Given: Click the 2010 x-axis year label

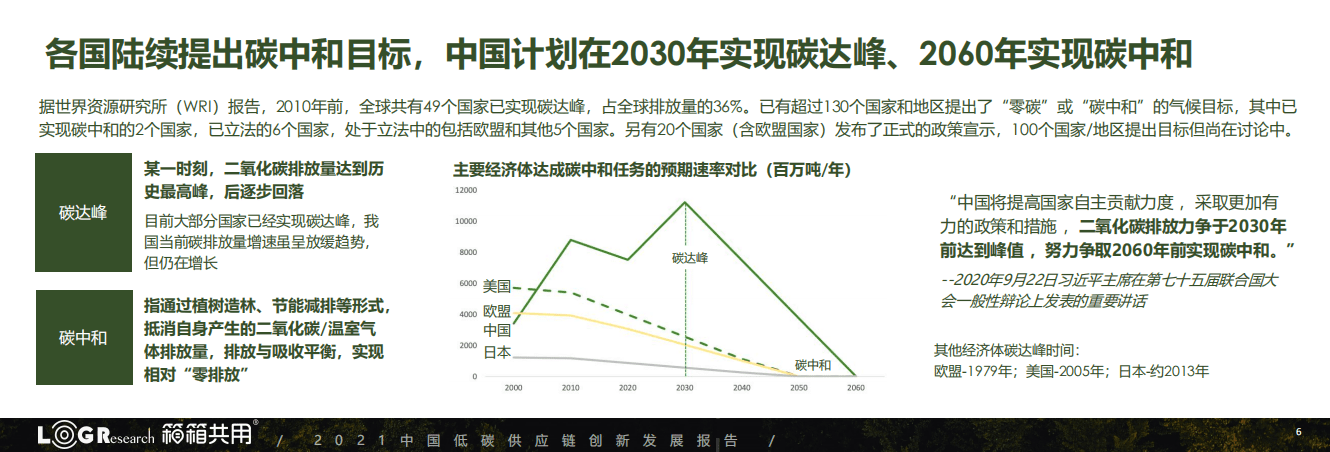Looking at the screenshot, I should [570, 387].
